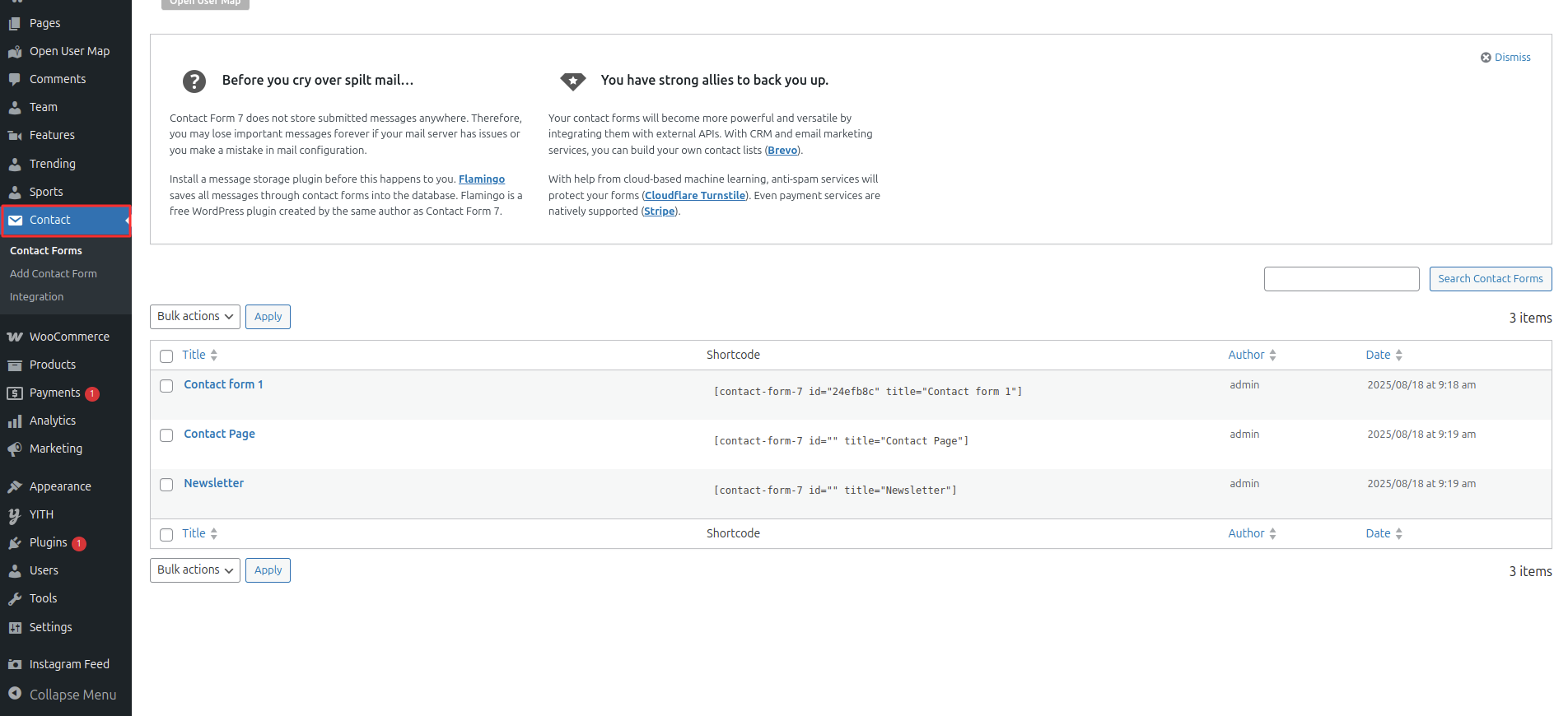Click the Appearance paintbrush icon
1568x716 pixels.
[15, 486]
